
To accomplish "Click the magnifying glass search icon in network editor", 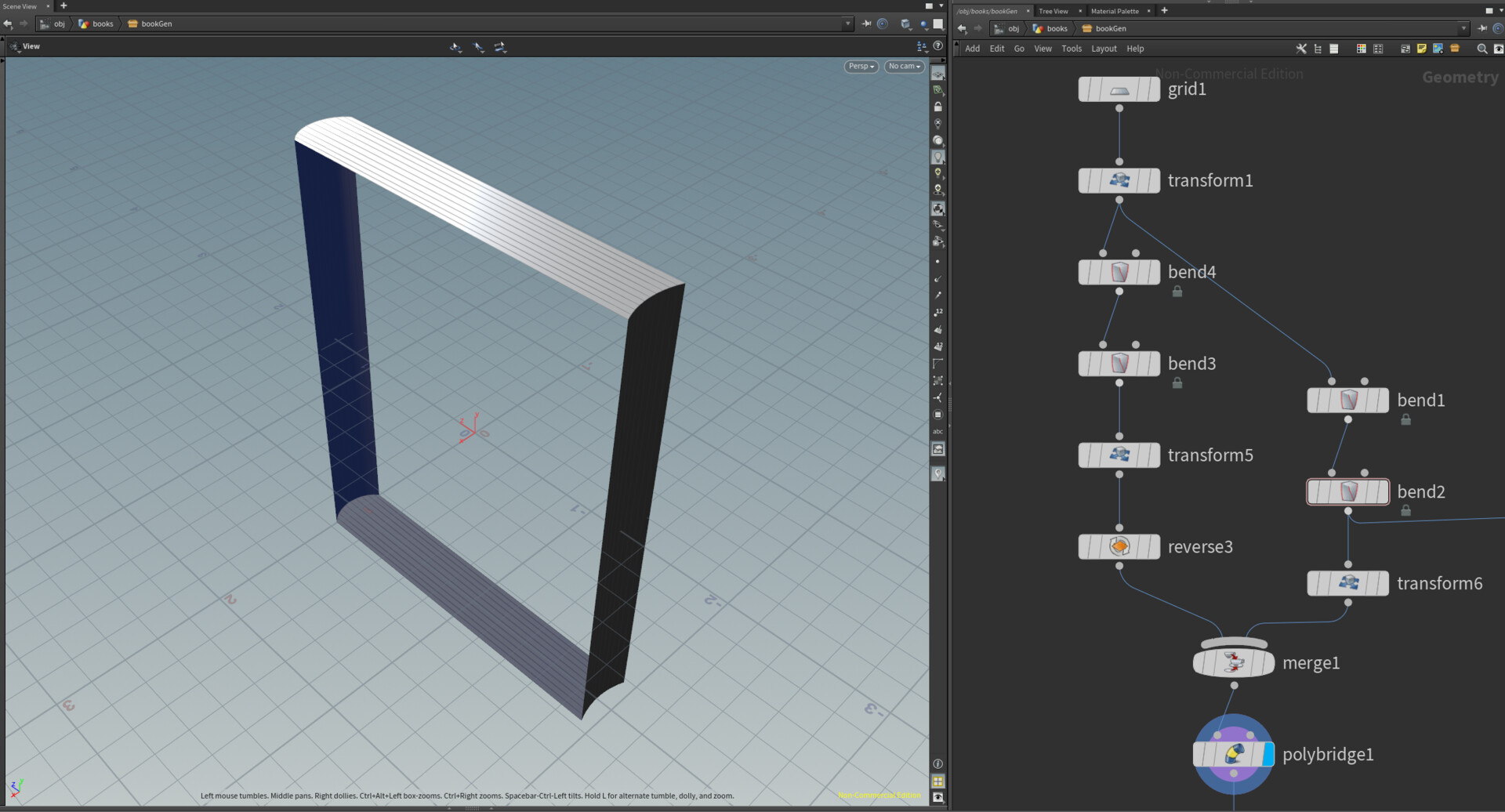I will (x=1482, y=49).
